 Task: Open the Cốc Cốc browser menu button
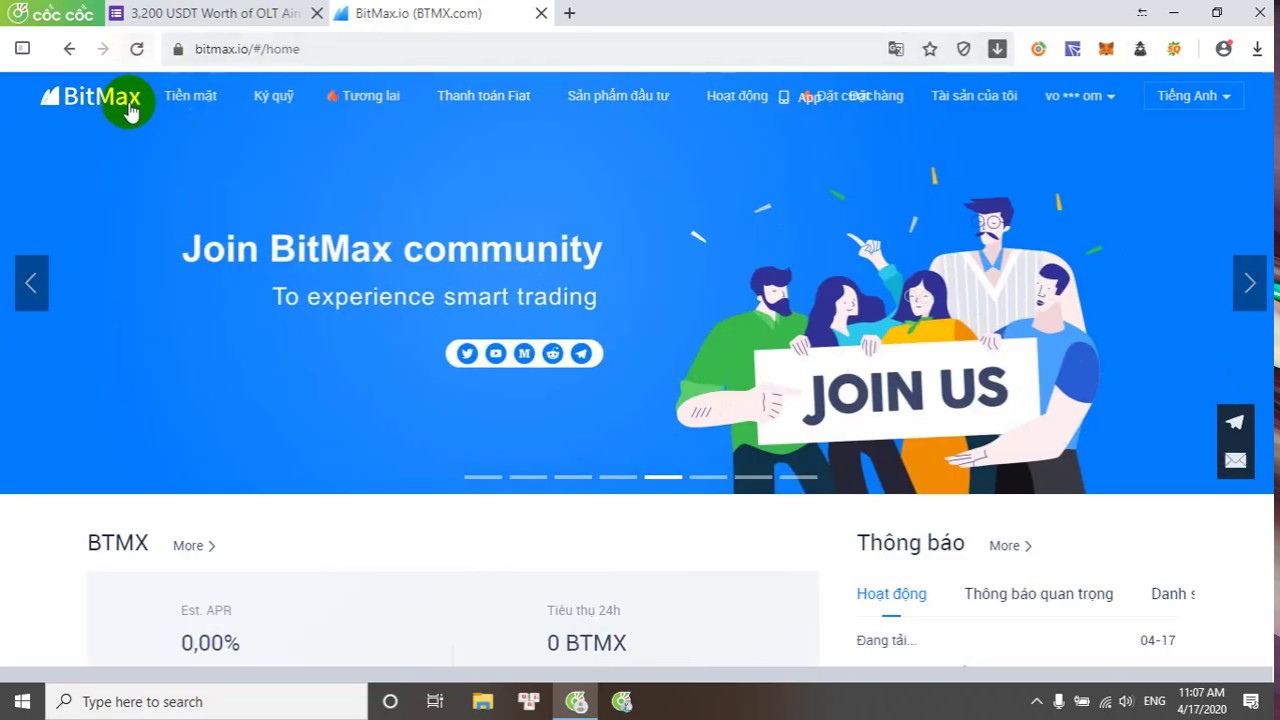pos(52,13)
